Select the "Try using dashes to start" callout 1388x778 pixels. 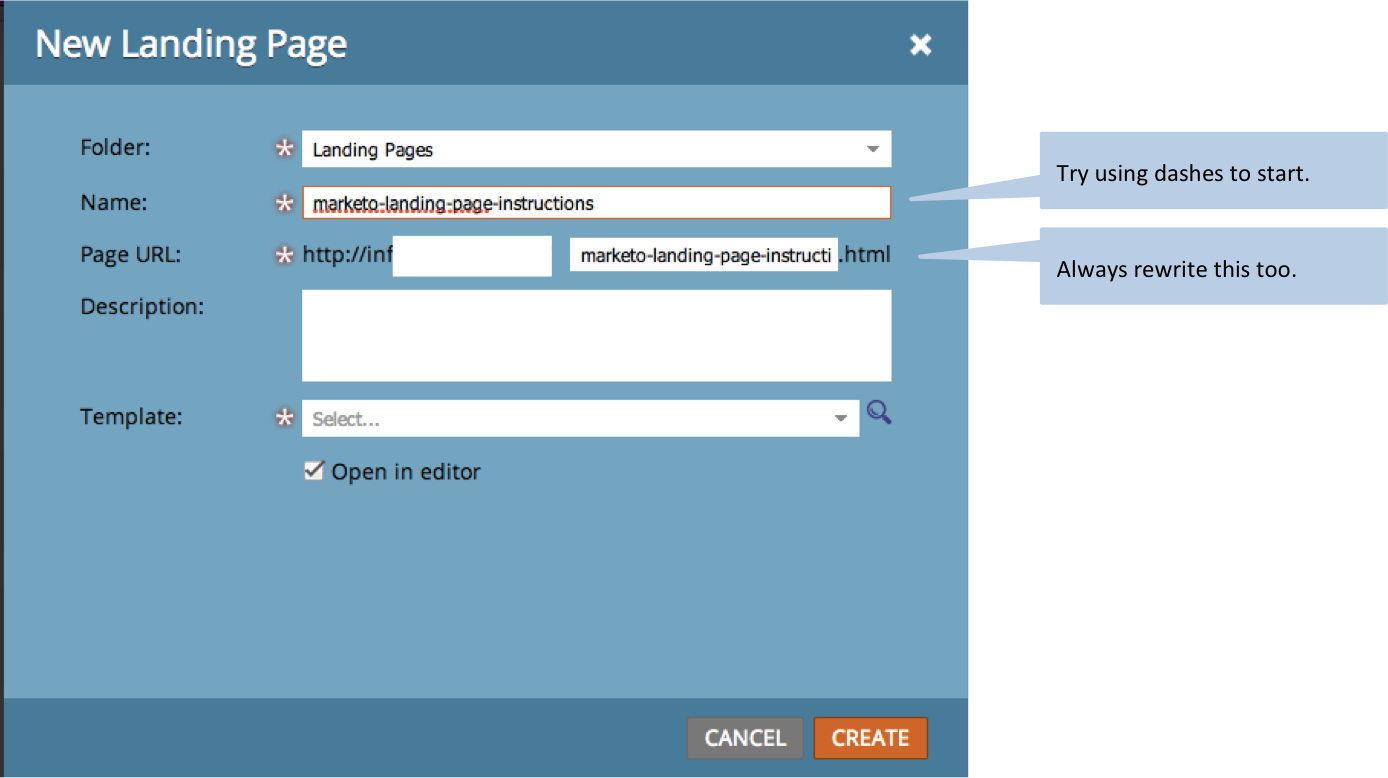tap(1212, 172)
